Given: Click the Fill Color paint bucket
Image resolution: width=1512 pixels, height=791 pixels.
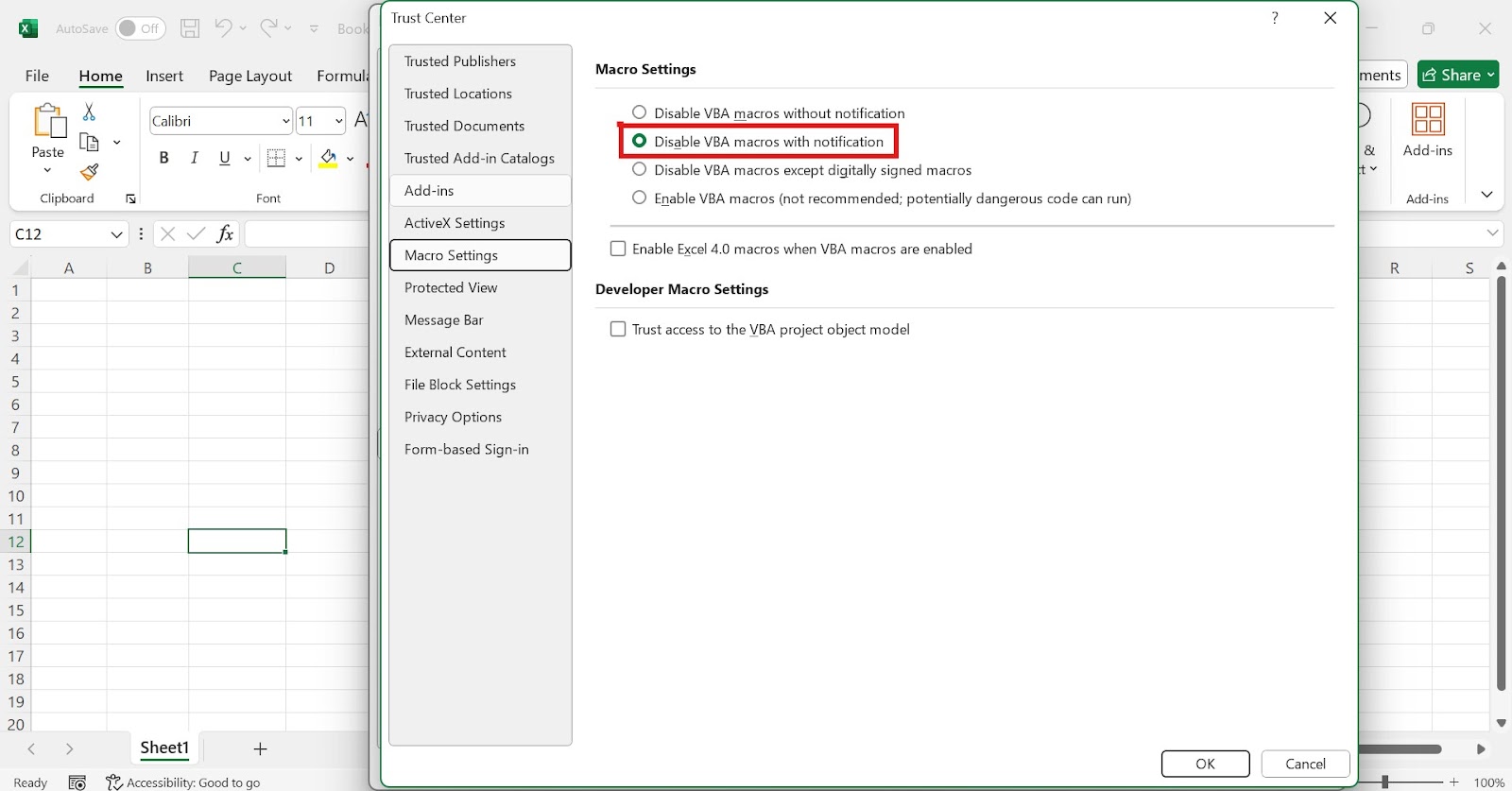Looking at the screenshot, I should coord(328,158).
